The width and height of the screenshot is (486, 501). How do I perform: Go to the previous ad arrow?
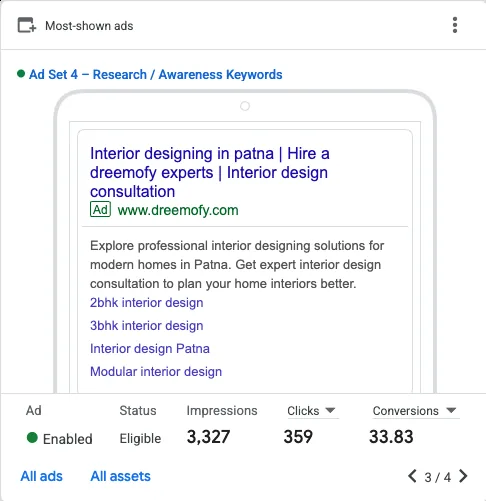[412, 476]
